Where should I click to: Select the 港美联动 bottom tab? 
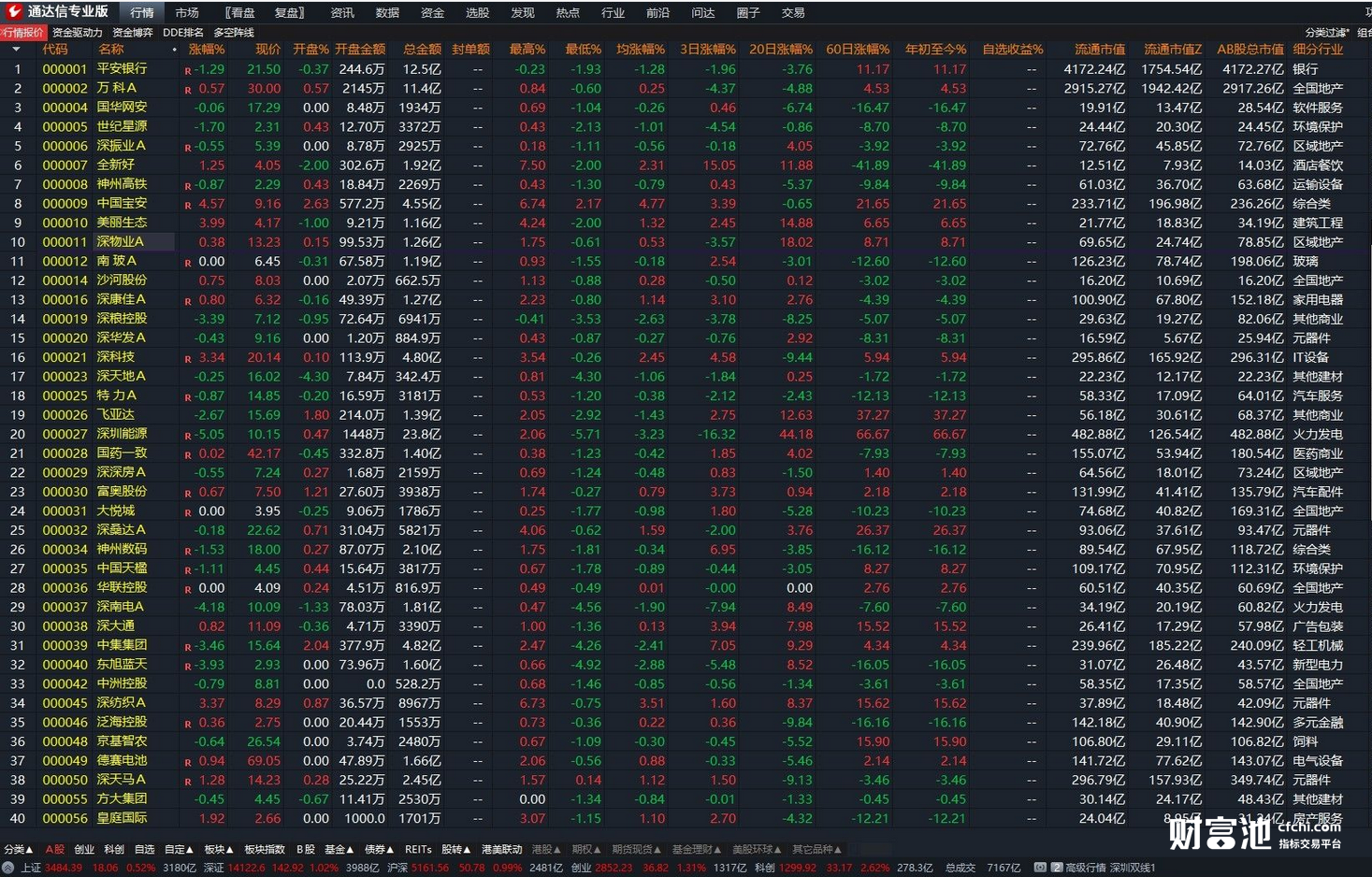(502, 850)
